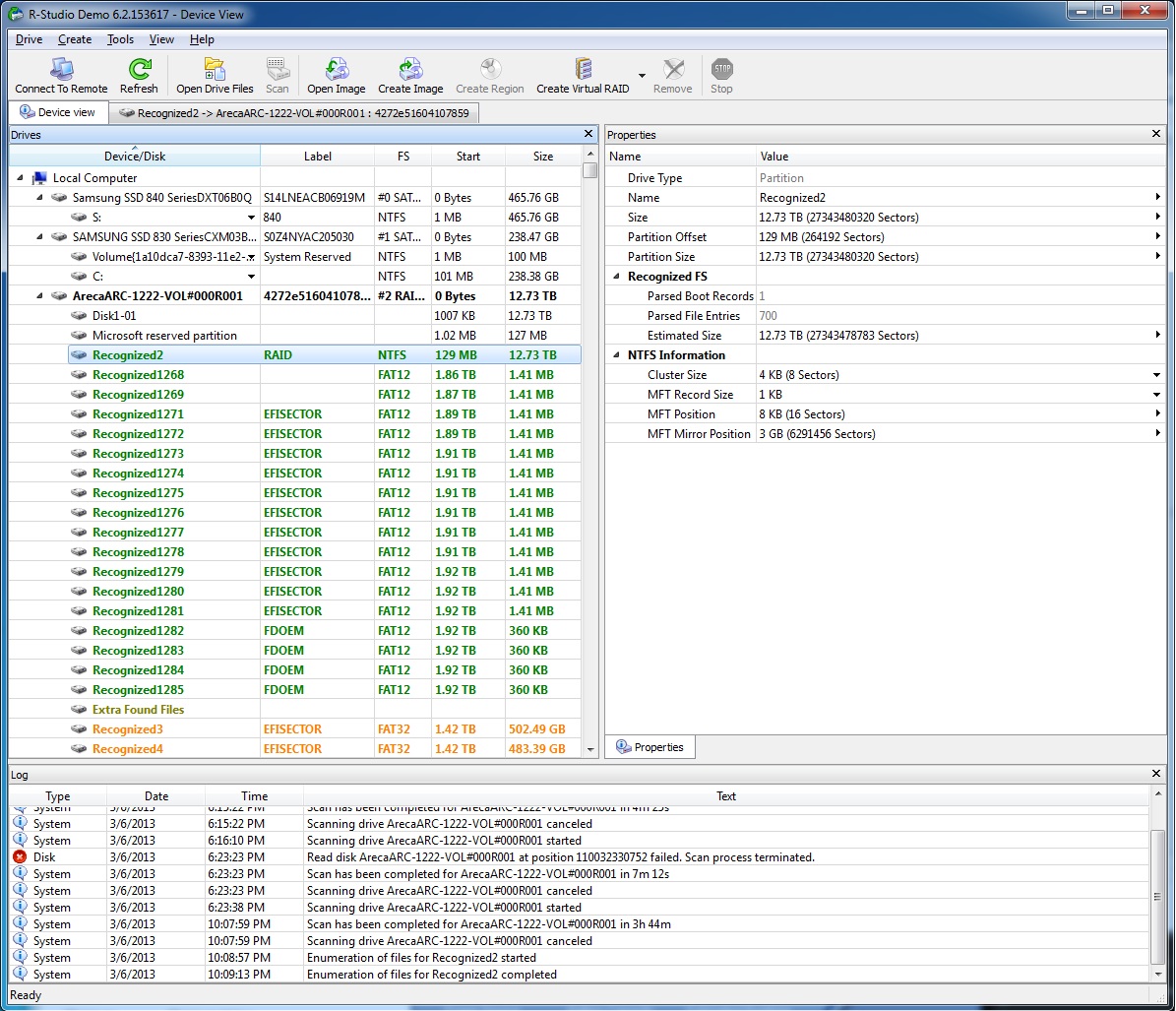
Task: Open the Create menu
Action: tap(74, 39)
